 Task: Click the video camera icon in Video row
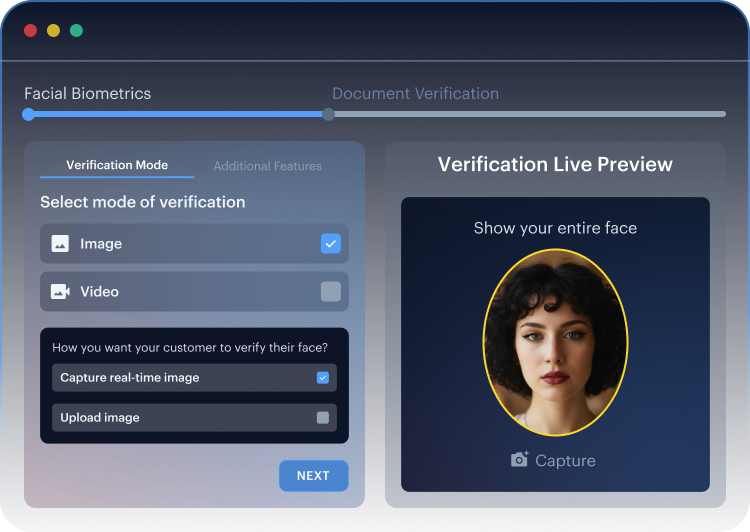click(x=60, y=291)
